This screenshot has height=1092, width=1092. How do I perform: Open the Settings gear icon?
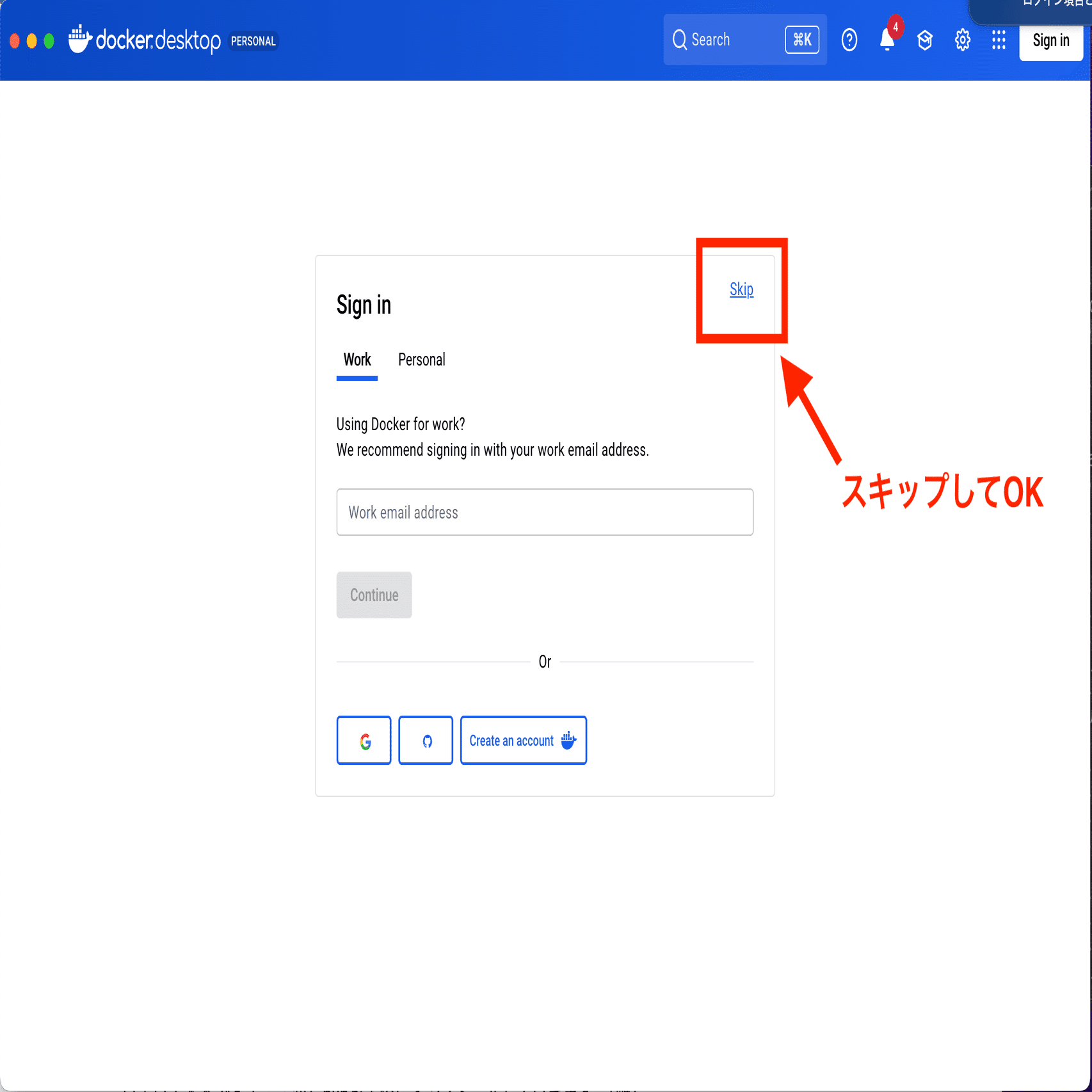click(962, 40)
